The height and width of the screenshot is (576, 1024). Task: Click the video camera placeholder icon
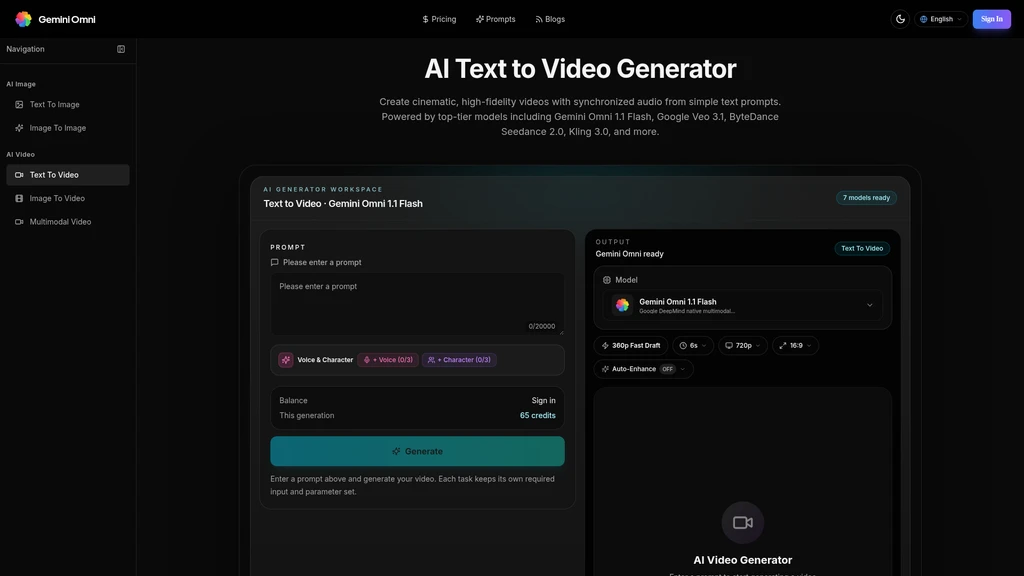coord(743,522)
